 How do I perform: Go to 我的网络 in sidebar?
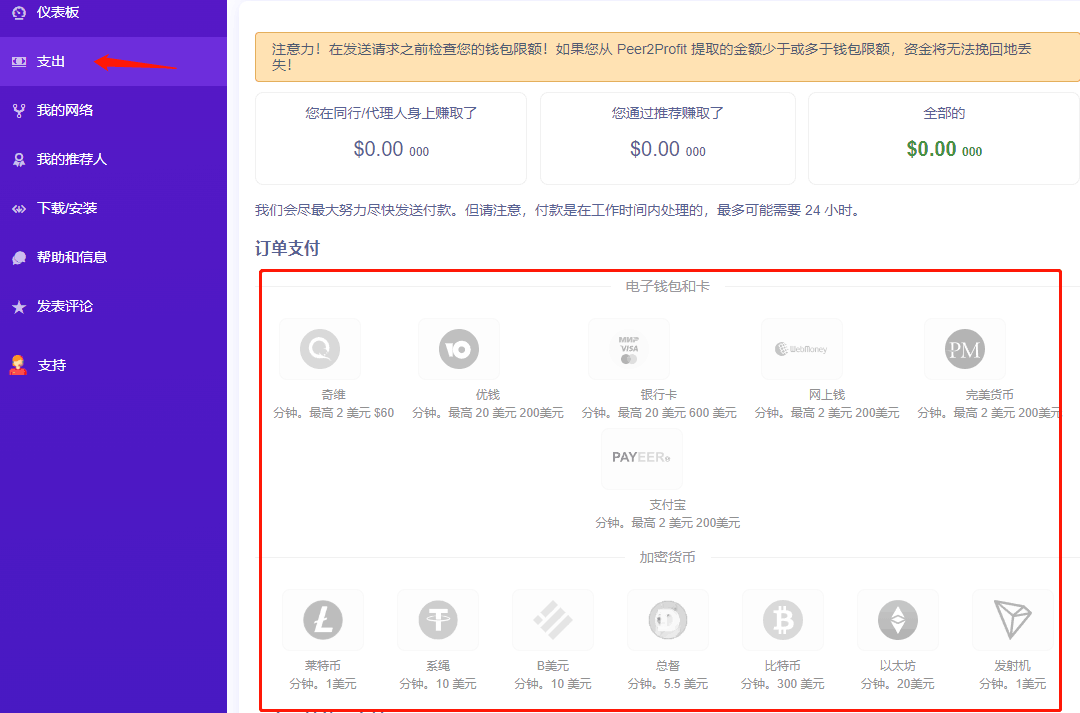(x=64, y=110)
